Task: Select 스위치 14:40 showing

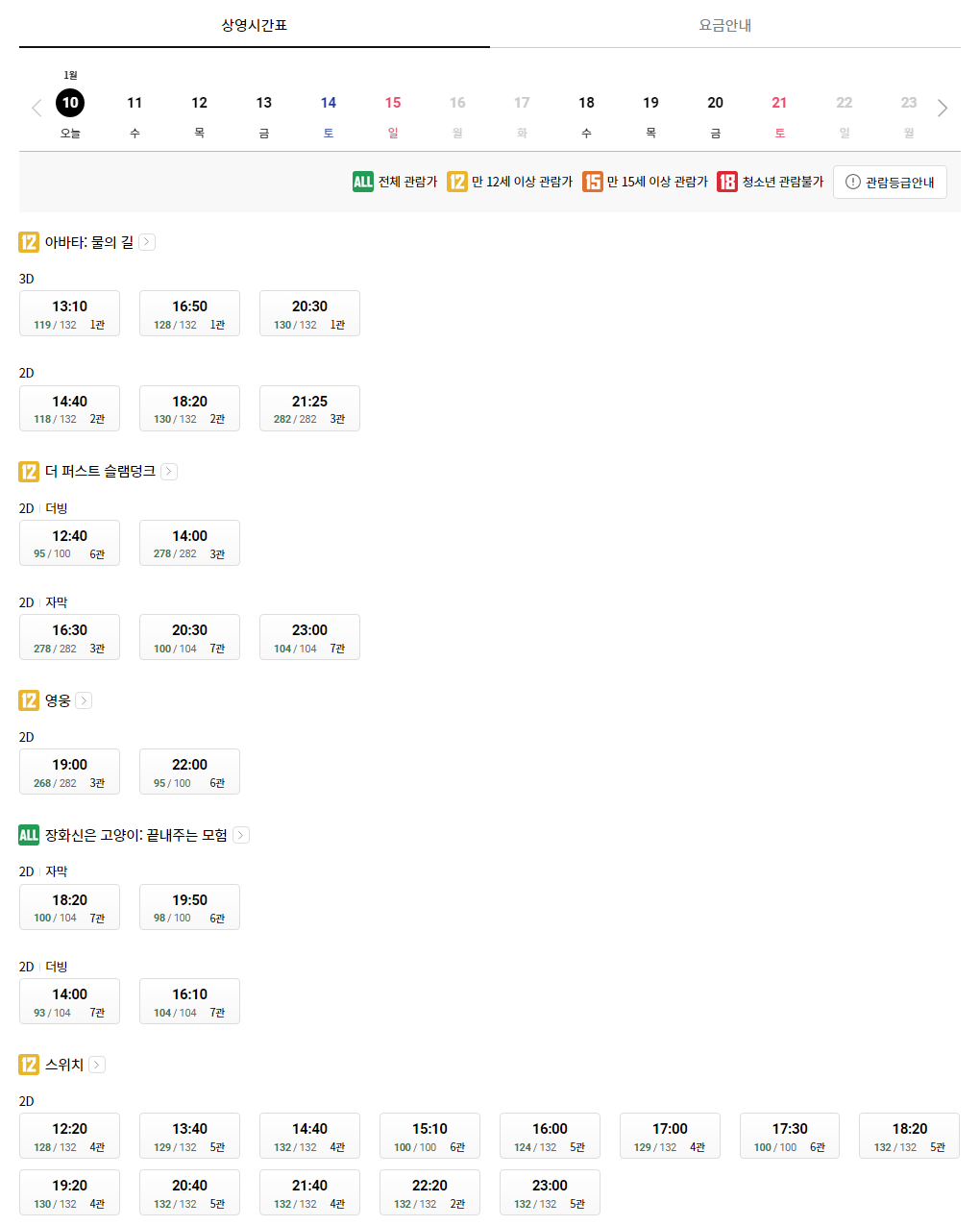Action: pos(309,1136)
